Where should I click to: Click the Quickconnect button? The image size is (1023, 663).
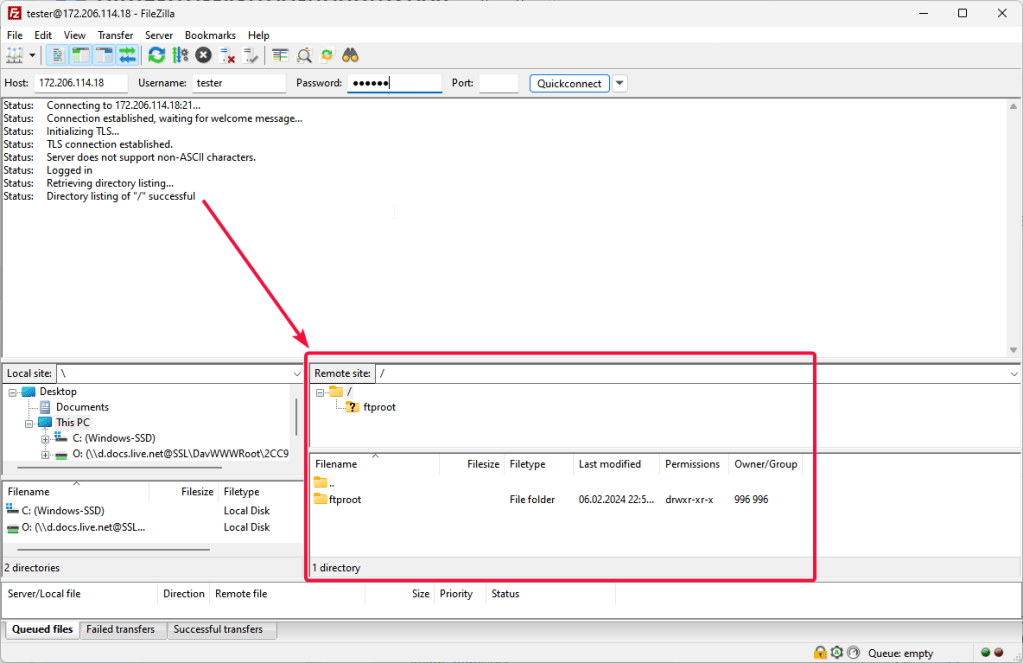click(x=569, y=83)
